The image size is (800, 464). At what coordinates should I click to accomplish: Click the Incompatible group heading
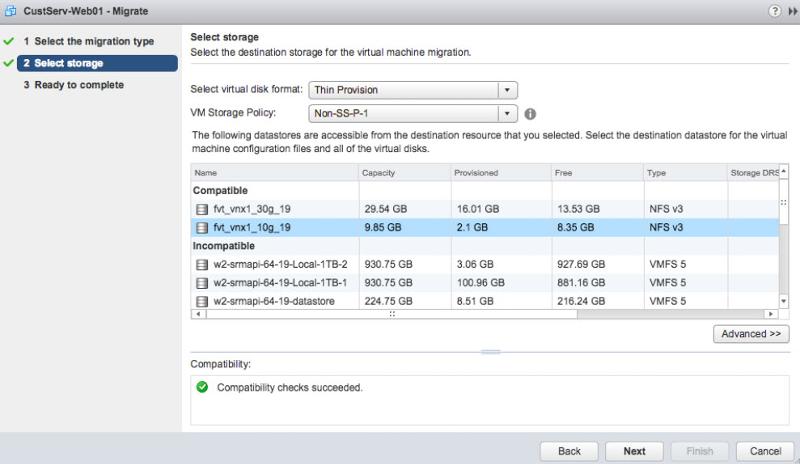(223, 246)
